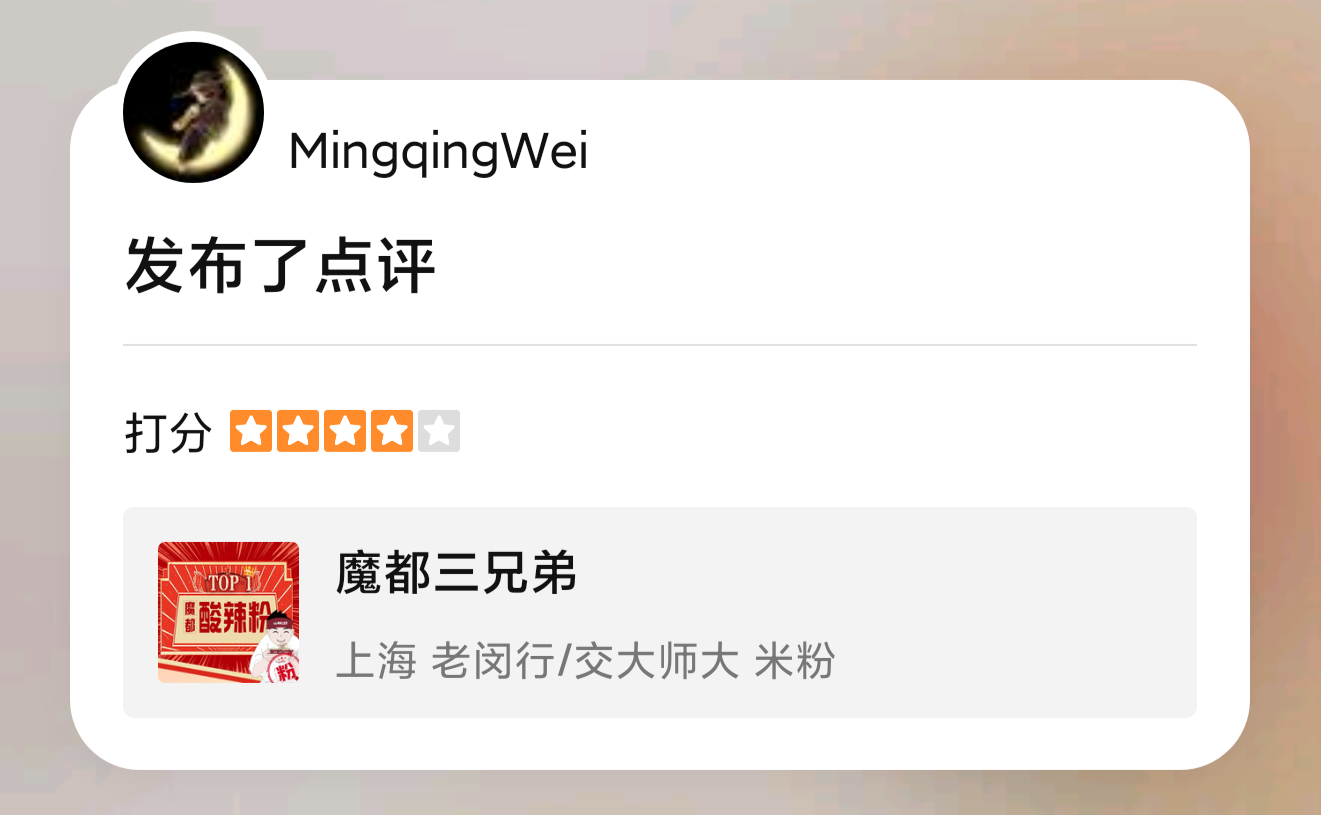1321x815 pixels.
Task: Click the 米粉 category text
Action: point(795,661)
